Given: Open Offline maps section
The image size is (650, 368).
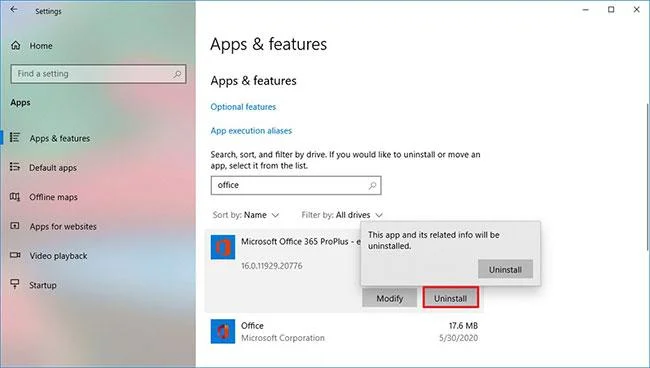Looking at the screenshot, I should click(53, 197).
